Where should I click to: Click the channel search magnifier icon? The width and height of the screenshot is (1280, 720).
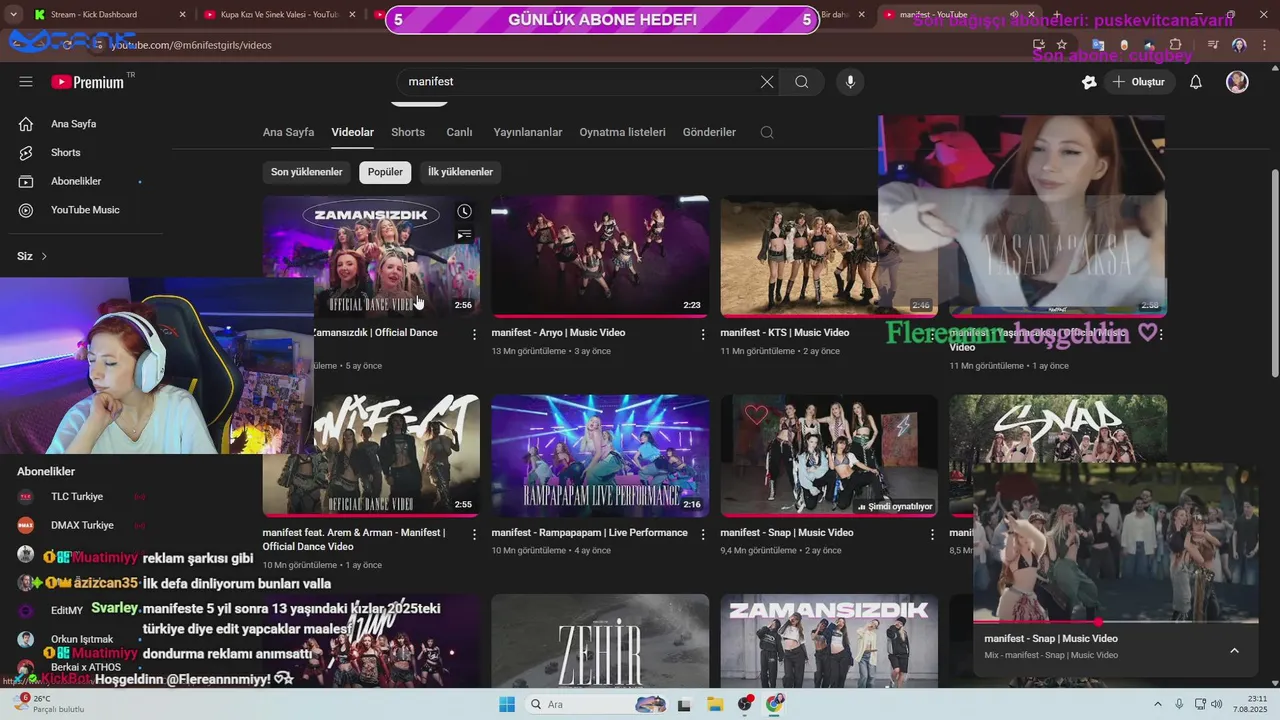(767, 132)
